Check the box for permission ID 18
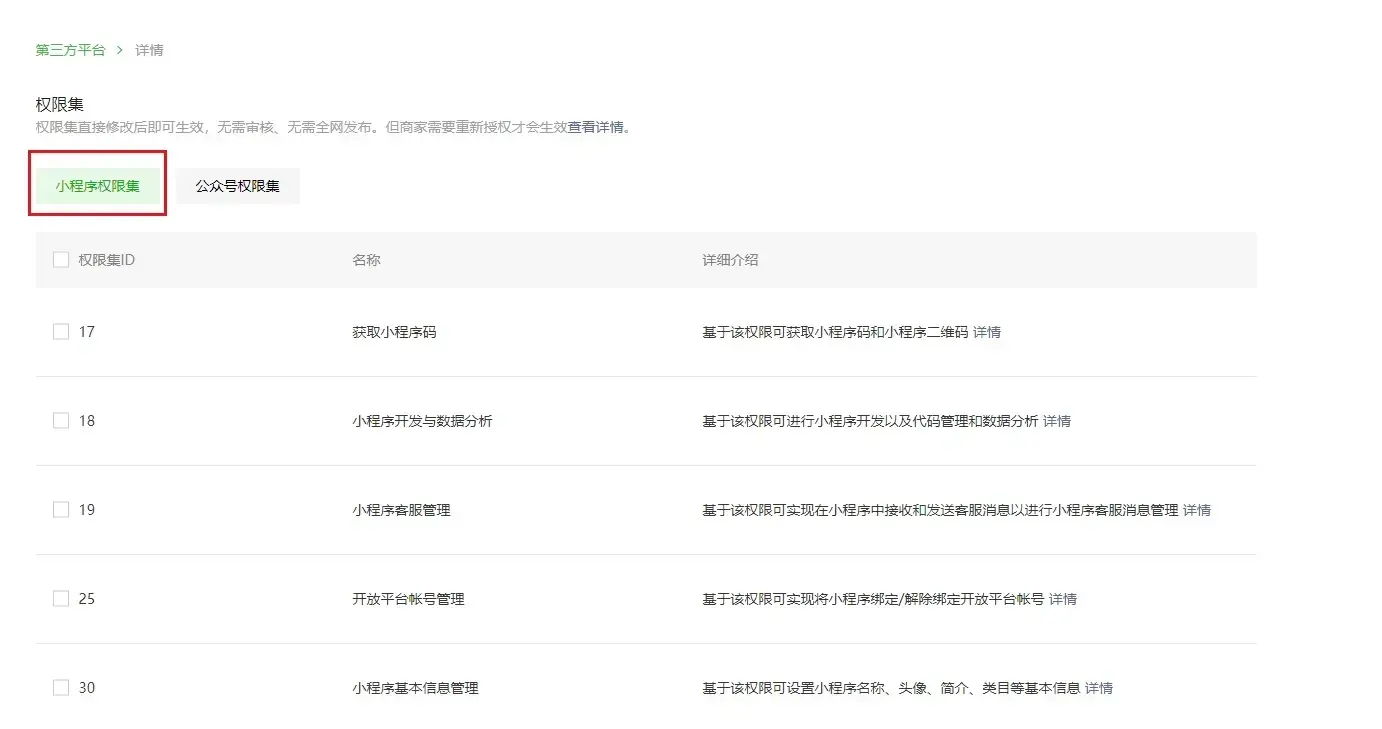Image resolution: width=1382 pixels, height=729 pixels. pyautogui.click(x=61, y=421)
